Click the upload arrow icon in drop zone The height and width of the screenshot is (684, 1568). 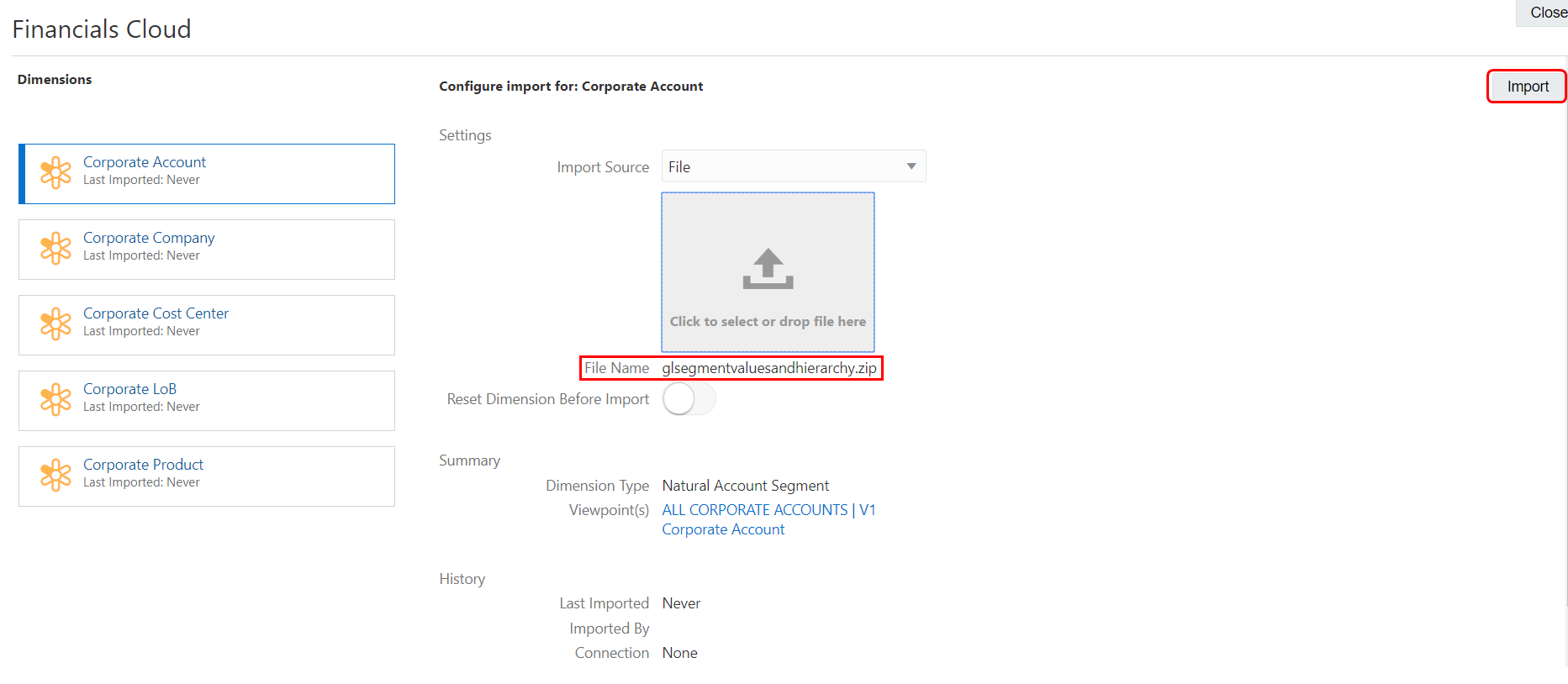pyautogui.click(x=768, y=269)
